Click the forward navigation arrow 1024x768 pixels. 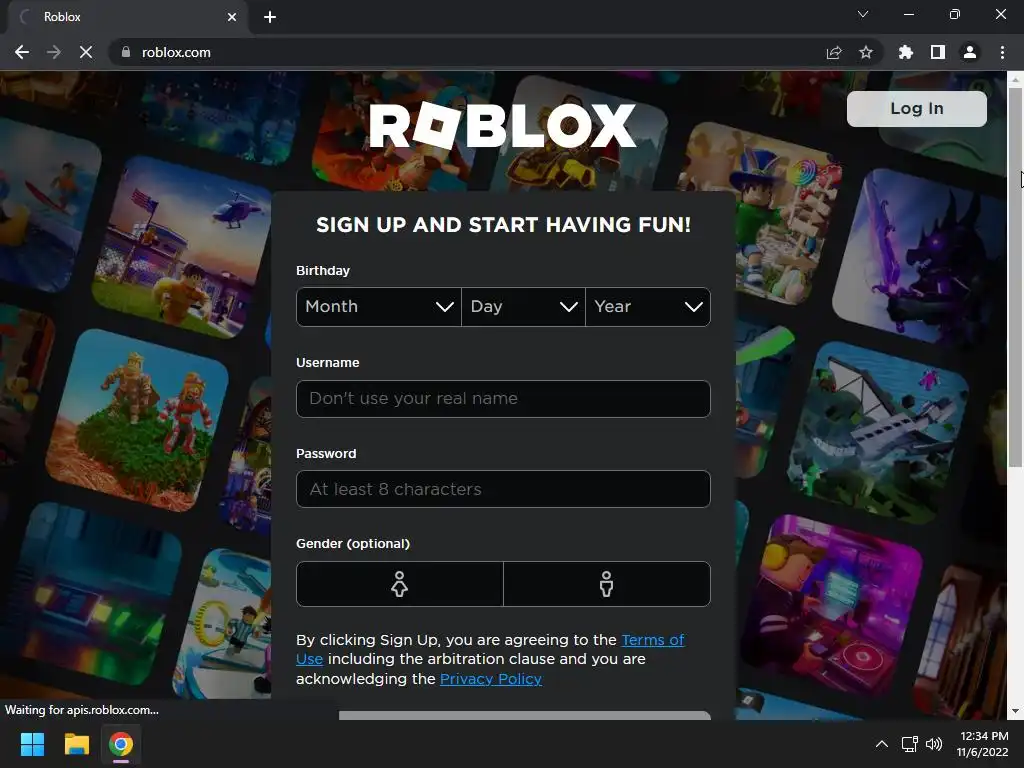pyautogui.click(x=54, y=52)
